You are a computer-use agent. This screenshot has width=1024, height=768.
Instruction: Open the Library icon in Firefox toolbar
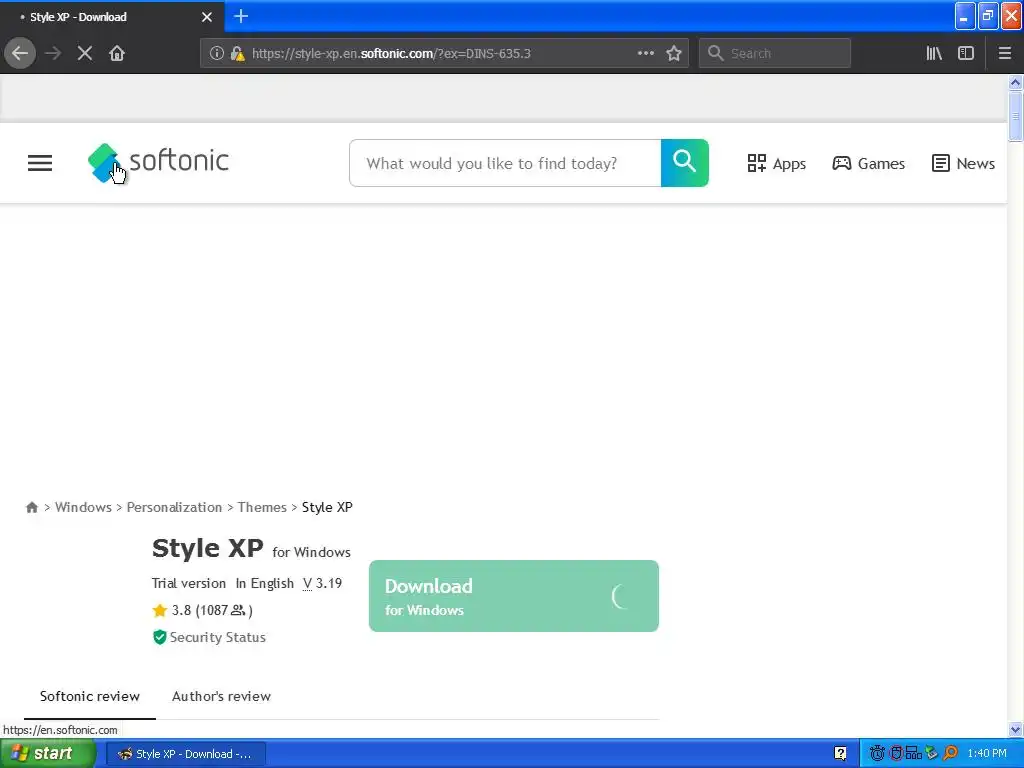[934, 53]
